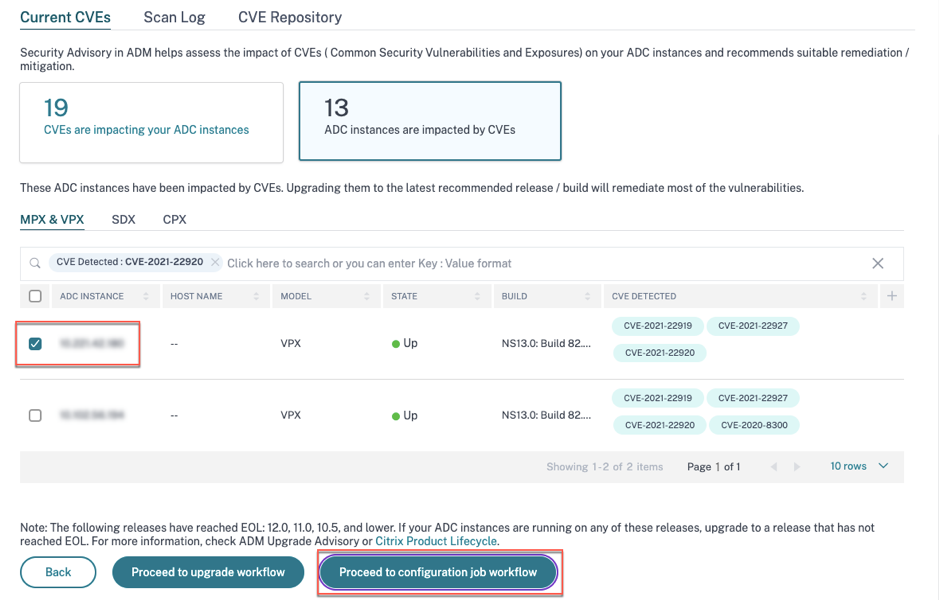This screenshot has height=600, width=939.
Task: Click Proceed to configuration job workflow
Action: (438, 572)
